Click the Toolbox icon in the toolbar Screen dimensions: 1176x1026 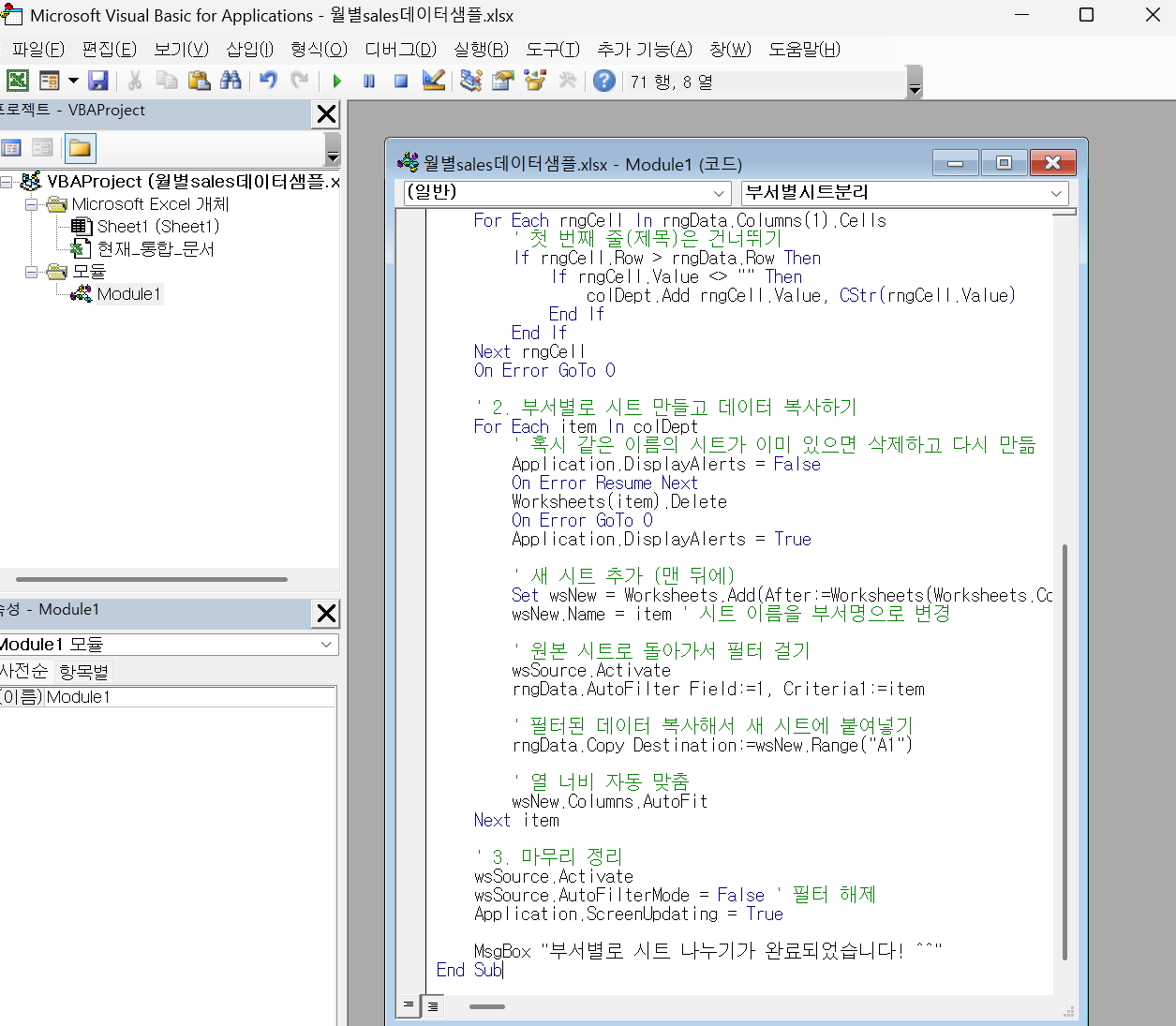[567, 81]
